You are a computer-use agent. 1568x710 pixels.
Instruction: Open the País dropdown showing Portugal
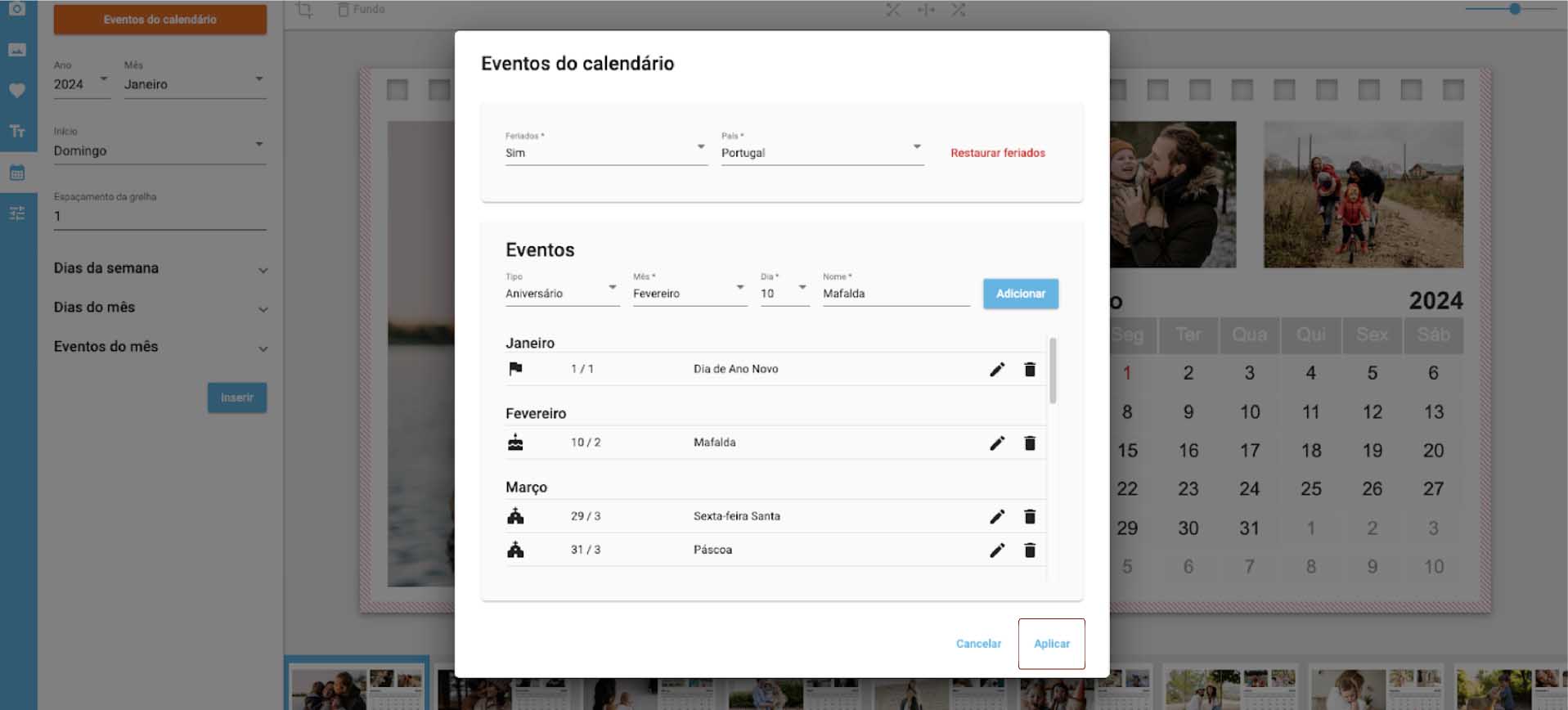821,153
